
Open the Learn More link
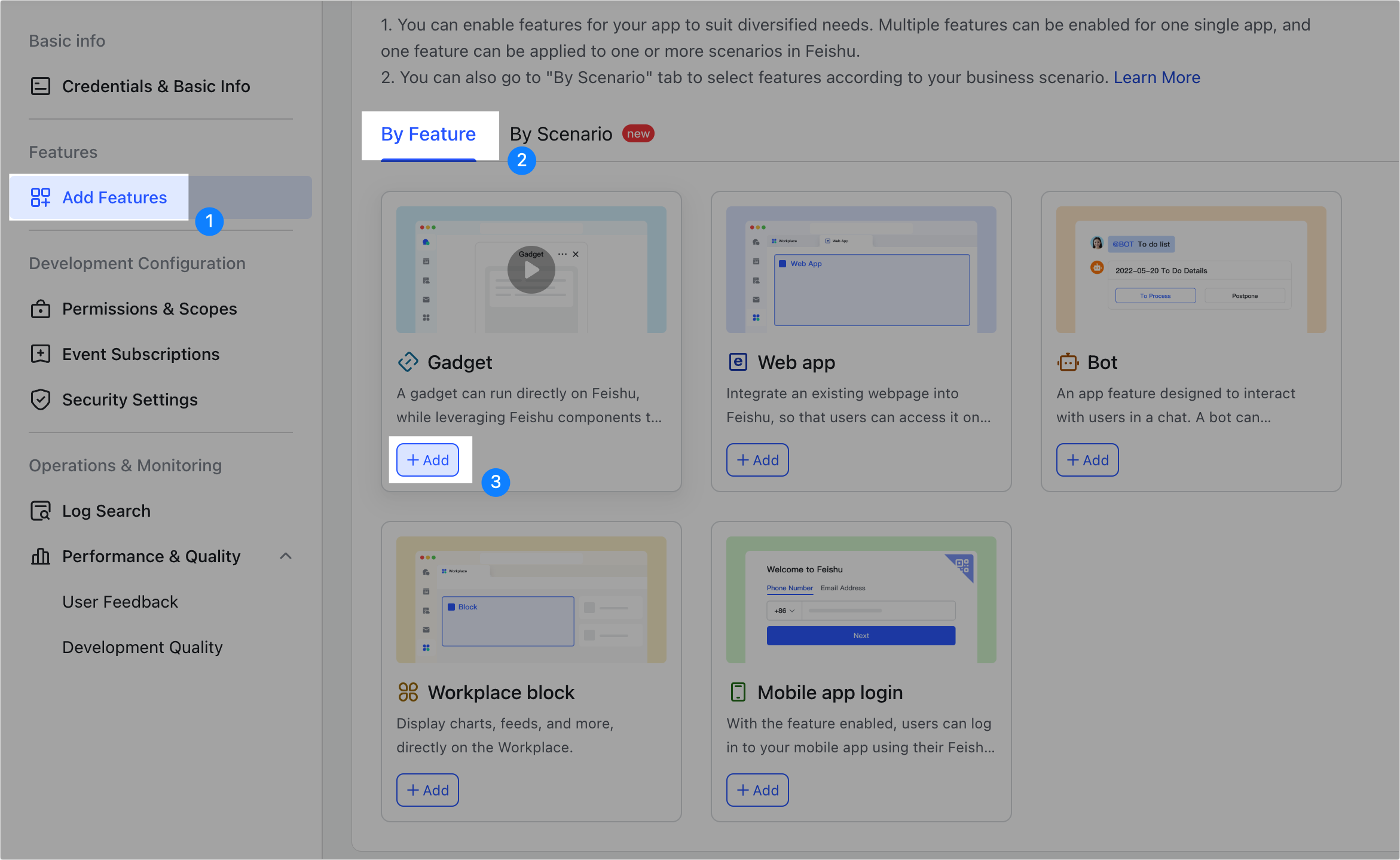point(1157,78)
